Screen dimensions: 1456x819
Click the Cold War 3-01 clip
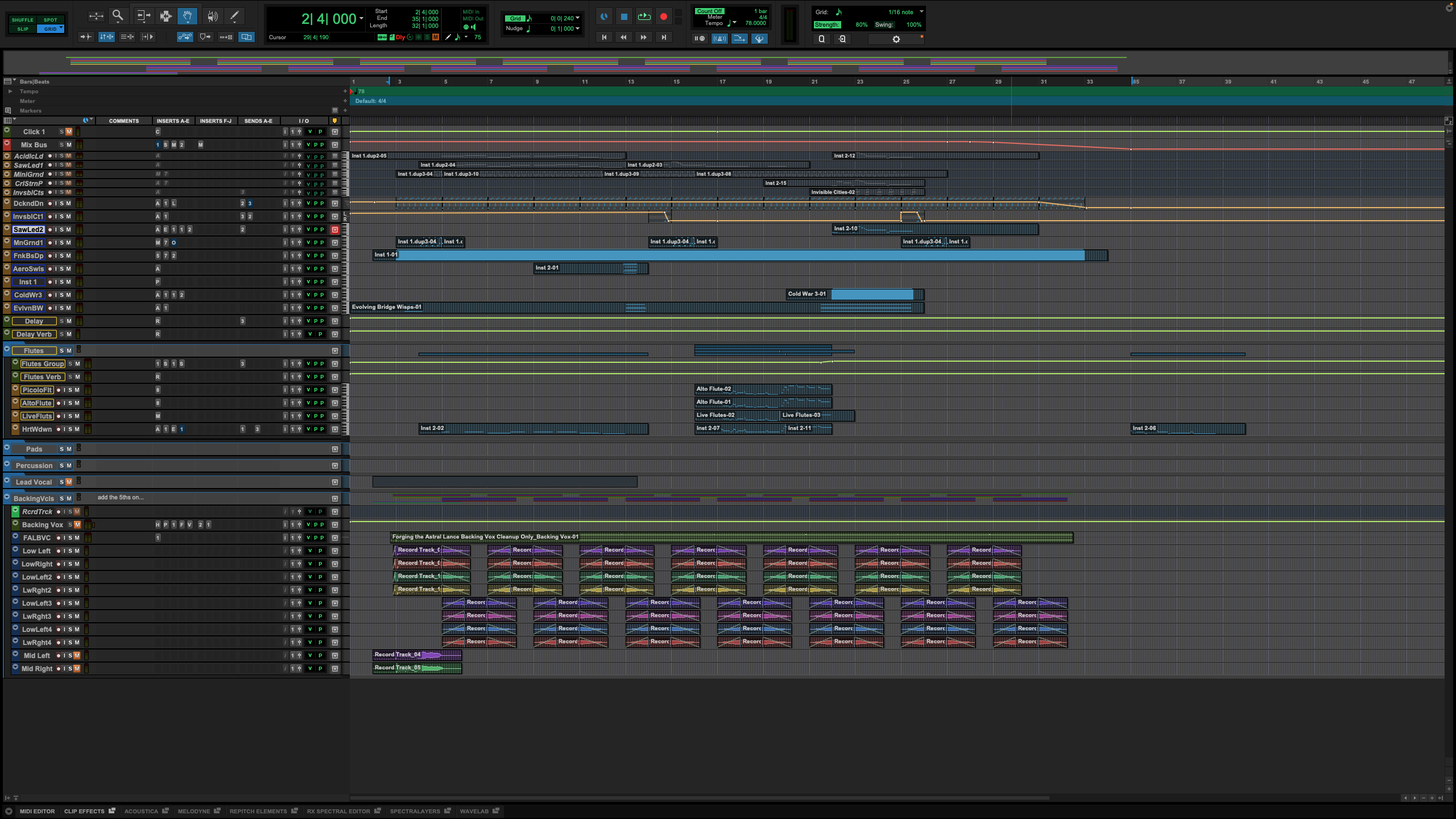[x=855, y=295]
